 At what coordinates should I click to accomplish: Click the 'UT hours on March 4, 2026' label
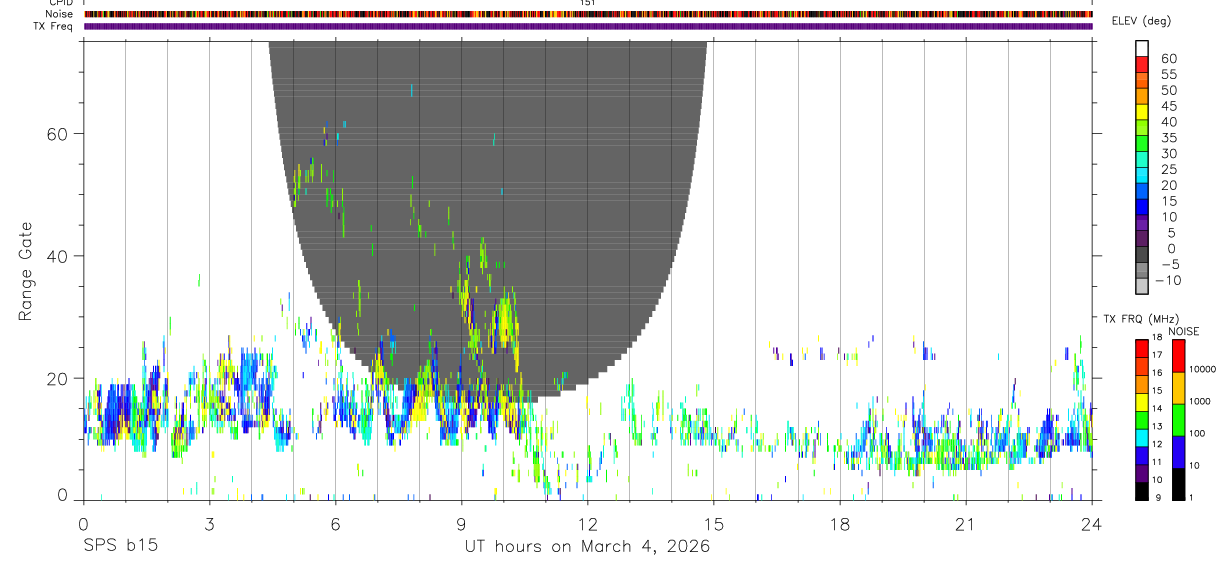click(588, 547)
